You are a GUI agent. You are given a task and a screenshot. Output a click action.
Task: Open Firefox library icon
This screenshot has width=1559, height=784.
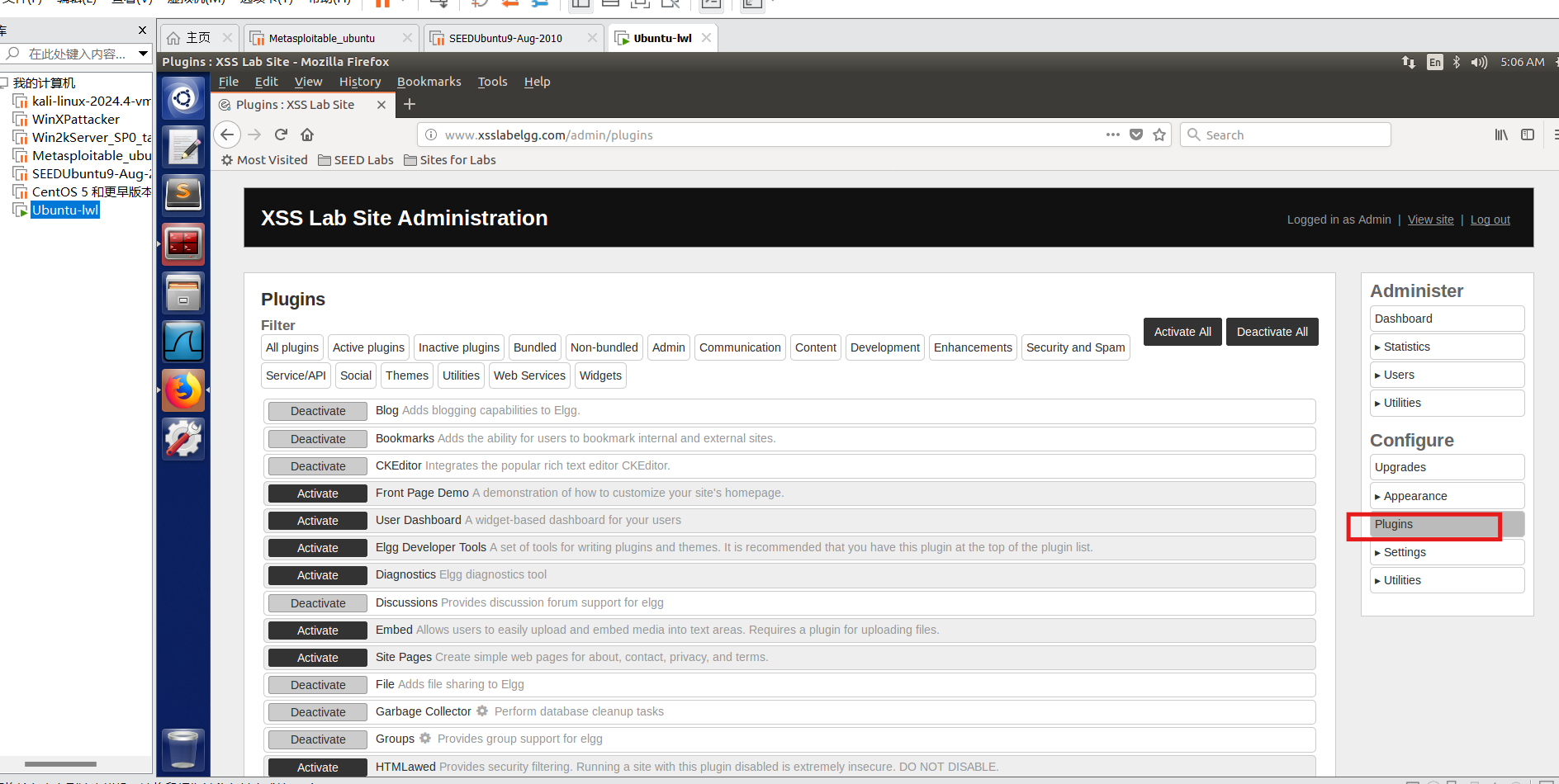(1501, 135)
